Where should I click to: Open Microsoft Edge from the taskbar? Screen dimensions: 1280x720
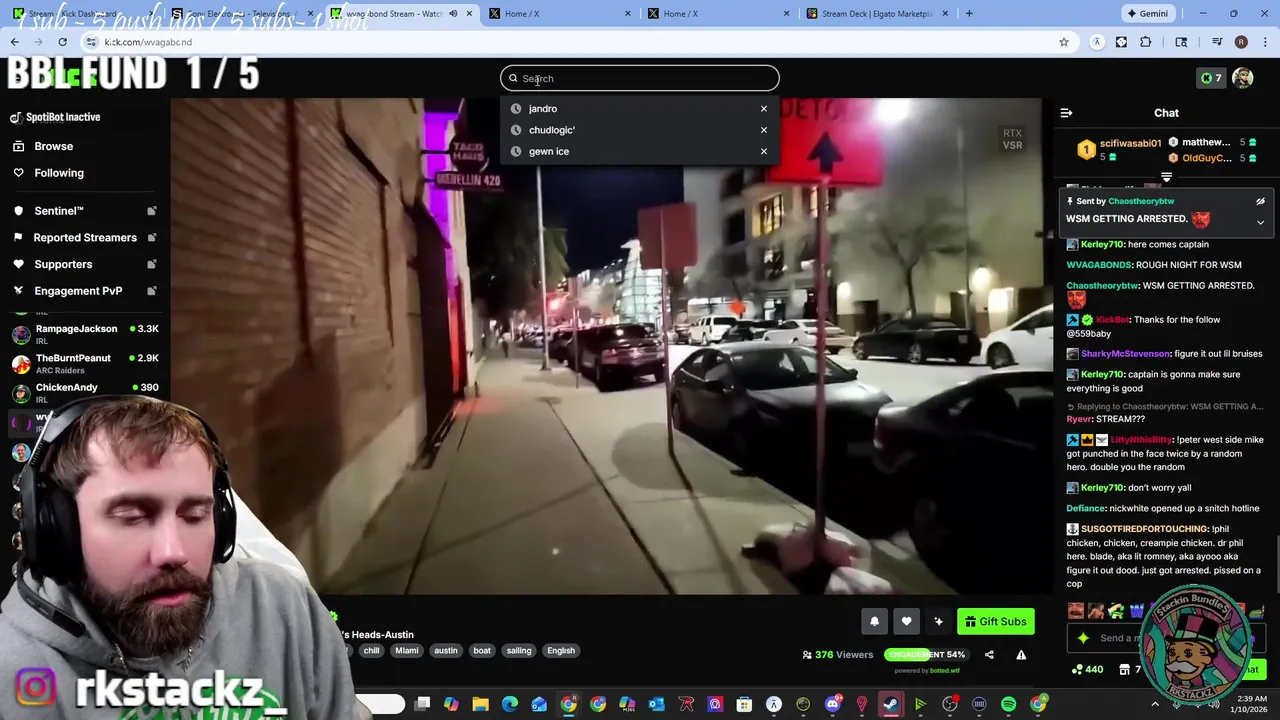(510, 705)
